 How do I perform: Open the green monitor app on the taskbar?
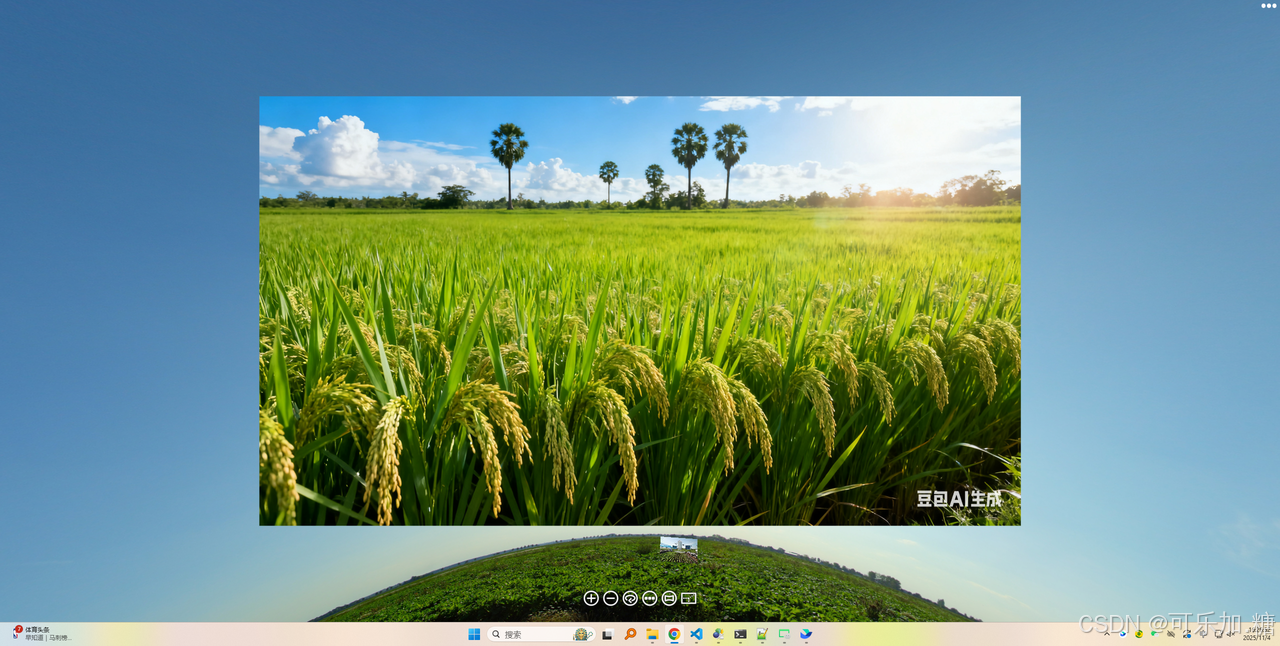pyautogui.click(x=784, y=634)
